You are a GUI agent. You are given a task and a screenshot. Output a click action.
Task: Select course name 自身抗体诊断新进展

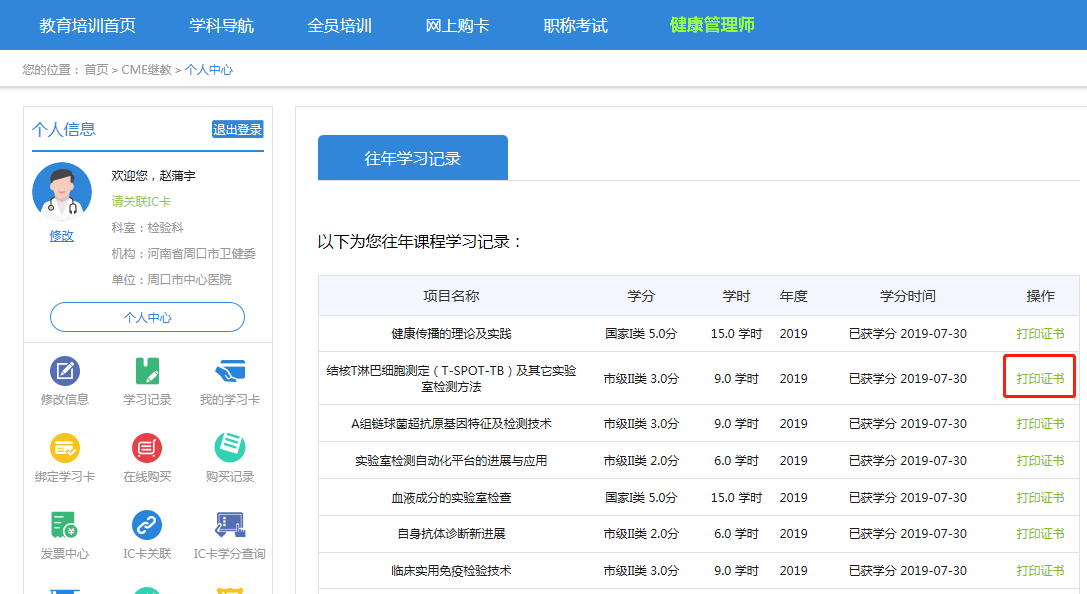tap(451, 534)
